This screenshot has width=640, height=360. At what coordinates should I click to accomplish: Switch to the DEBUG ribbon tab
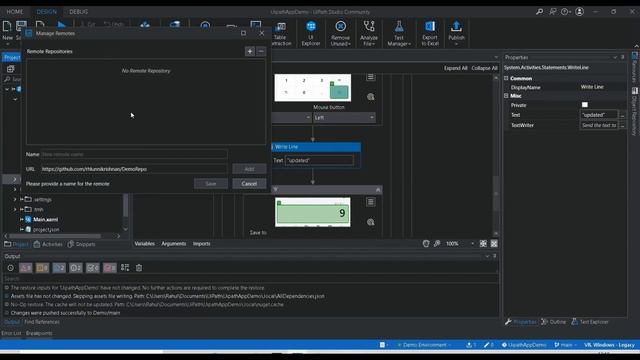(78, 12)
